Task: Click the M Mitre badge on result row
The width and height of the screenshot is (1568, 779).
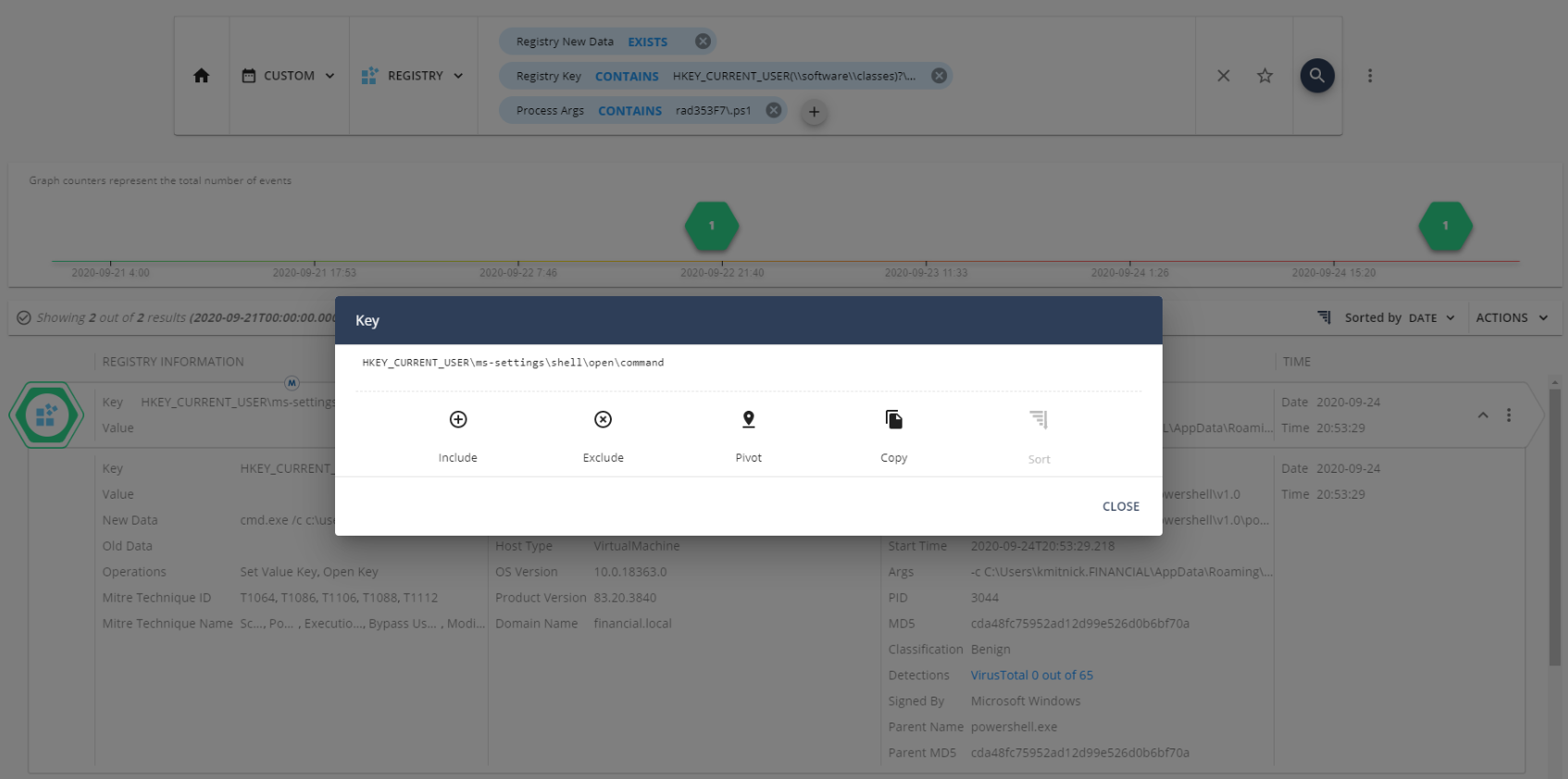Action: (292, 382)
